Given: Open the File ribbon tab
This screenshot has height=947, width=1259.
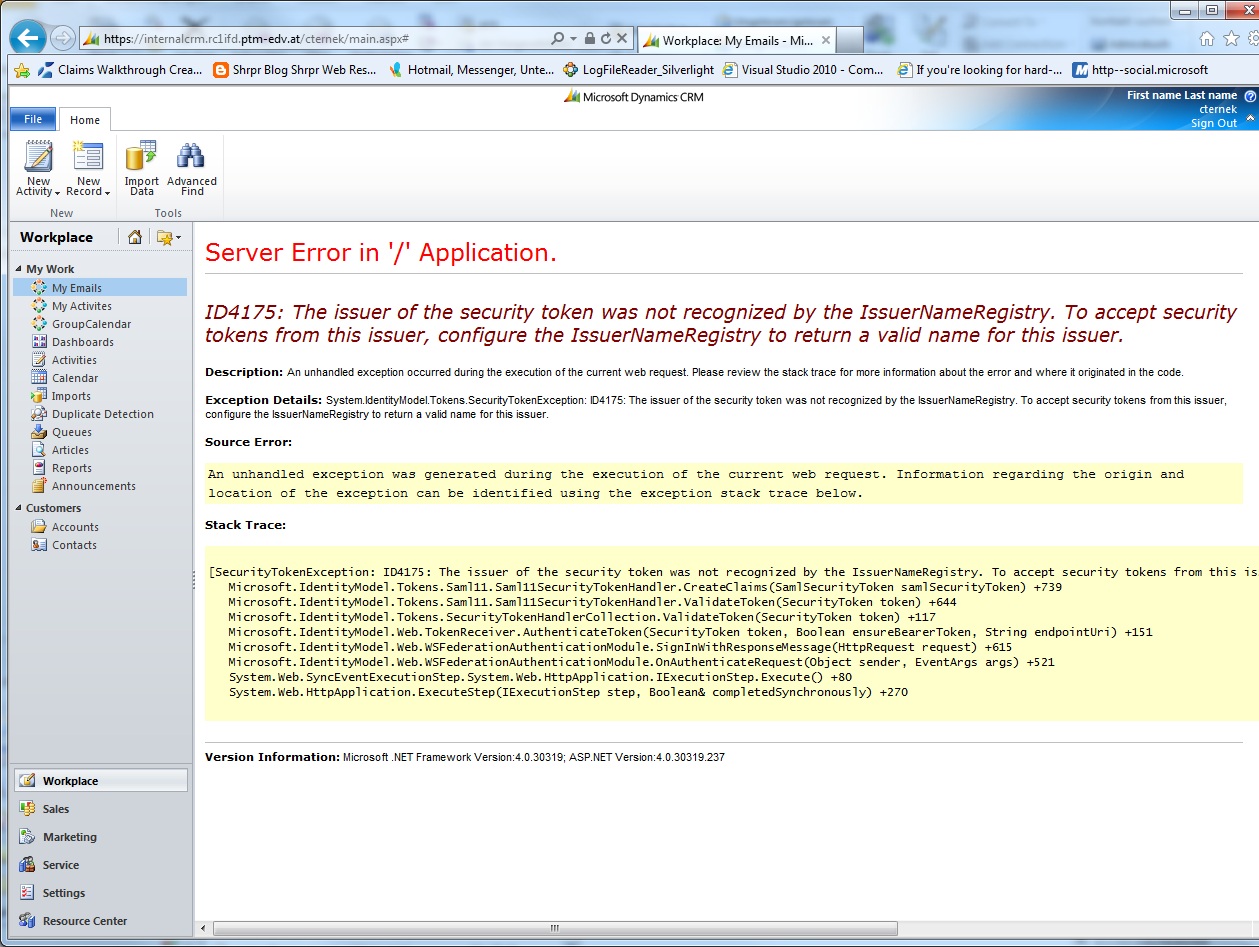Looking at the screenshot, I should (33, 119).
